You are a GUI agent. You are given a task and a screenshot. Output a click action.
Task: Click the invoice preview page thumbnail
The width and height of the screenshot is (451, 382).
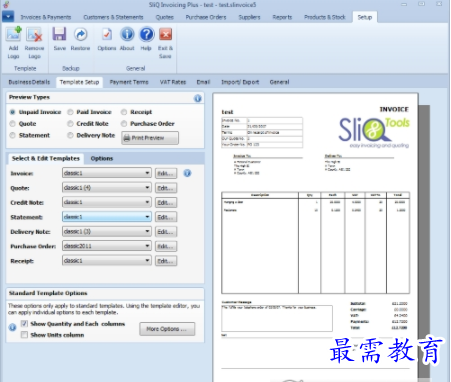[315, 237]
